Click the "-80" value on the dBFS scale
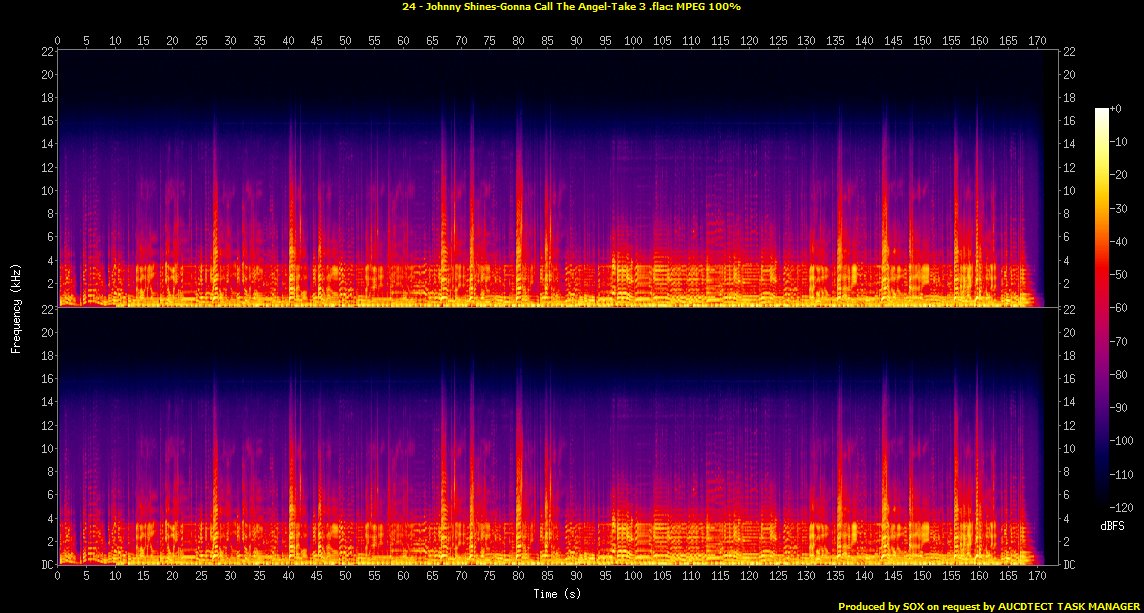Viewport: 1144px width, 613px height. coord(1118,374)
